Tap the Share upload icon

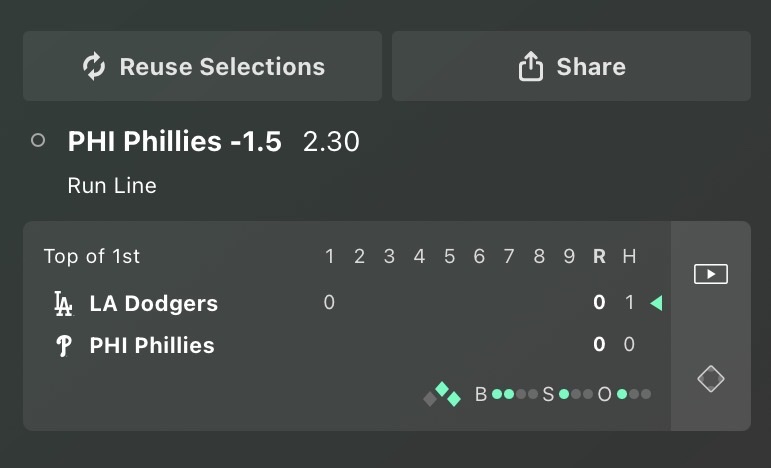tap(531, 66)
